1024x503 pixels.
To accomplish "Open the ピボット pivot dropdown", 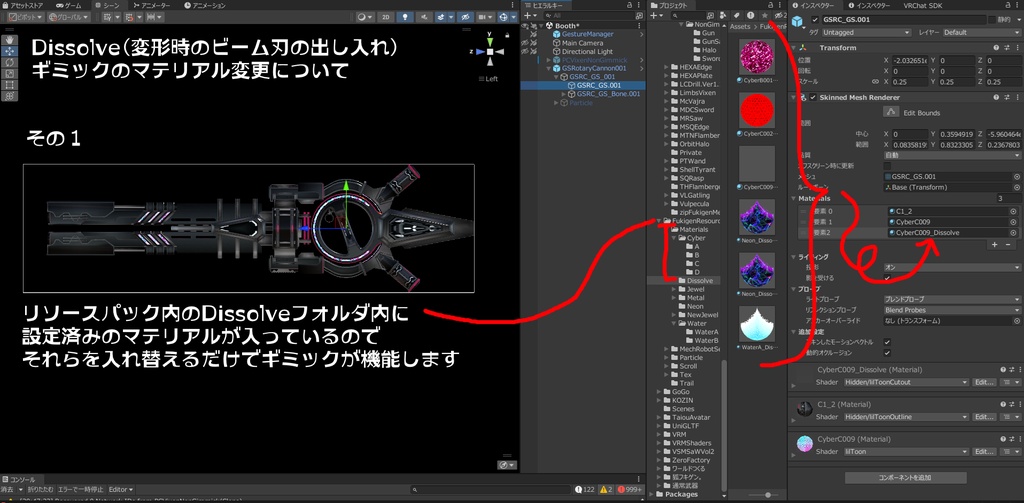I will click(26, 17).
